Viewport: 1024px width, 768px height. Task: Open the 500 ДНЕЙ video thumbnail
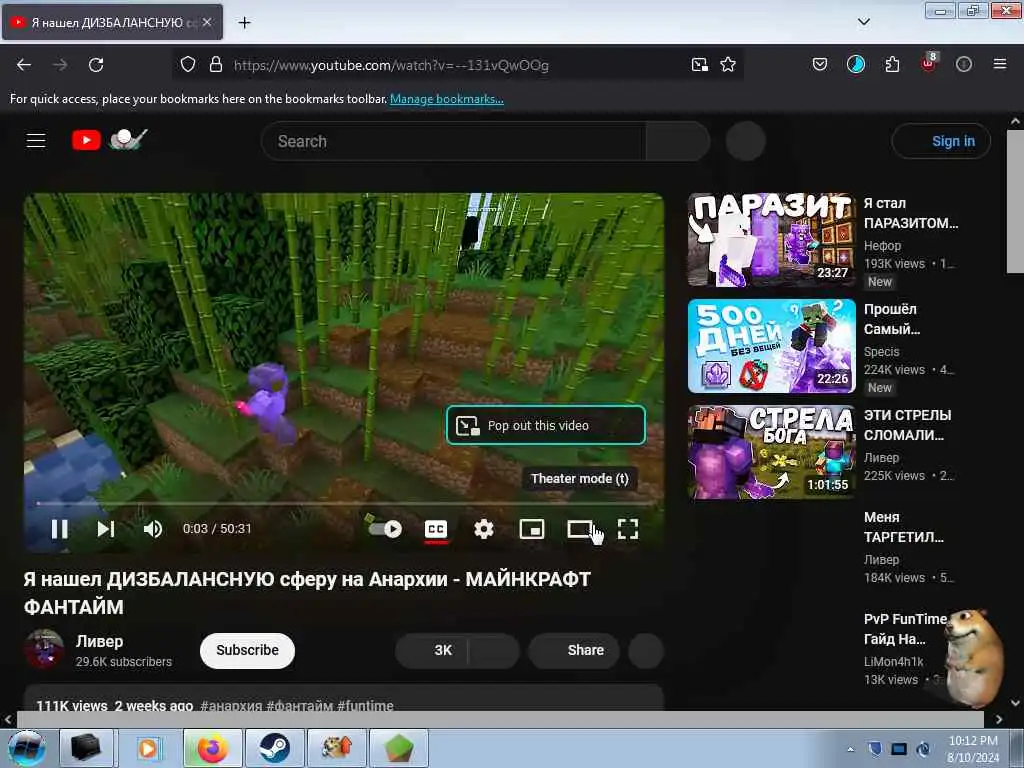(x=771, y=346)
